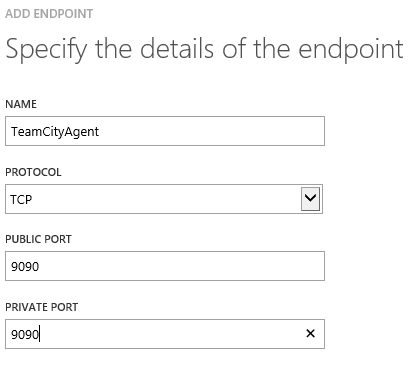The width and height of the screenshot is (420, 368).
Task: Click the PROTOCOL field label
Action: [33, 172]
